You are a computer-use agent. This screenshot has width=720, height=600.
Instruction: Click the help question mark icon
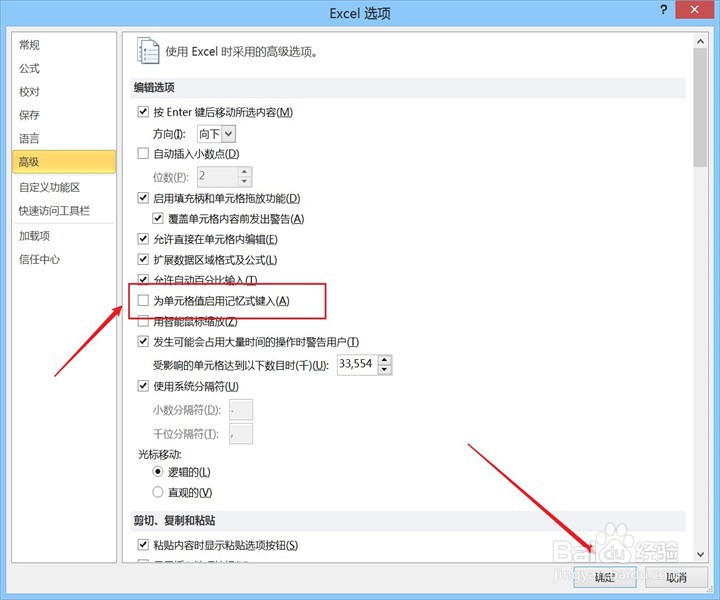[x=664, y=10]
